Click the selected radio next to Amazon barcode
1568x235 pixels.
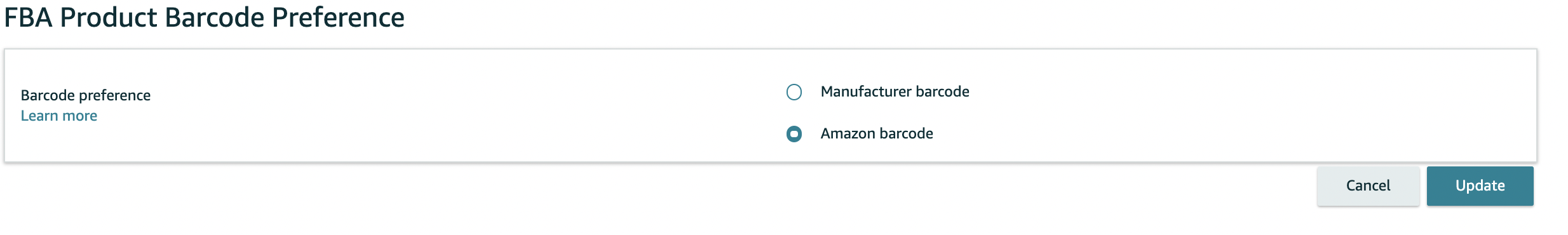[794, 134]
